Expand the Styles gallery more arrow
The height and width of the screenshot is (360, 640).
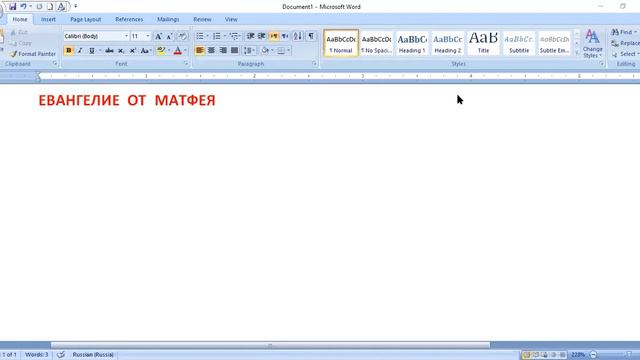pos(577,53)
